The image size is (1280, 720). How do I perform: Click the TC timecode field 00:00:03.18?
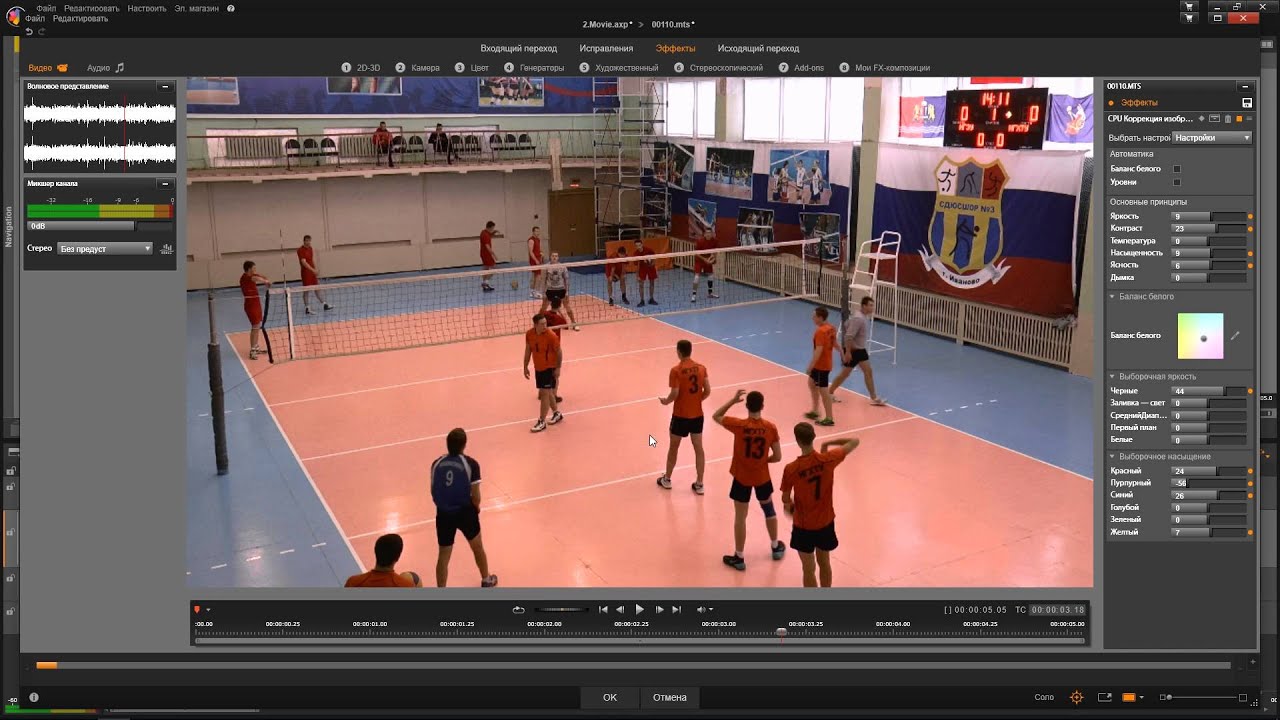tap(1059, 610)
